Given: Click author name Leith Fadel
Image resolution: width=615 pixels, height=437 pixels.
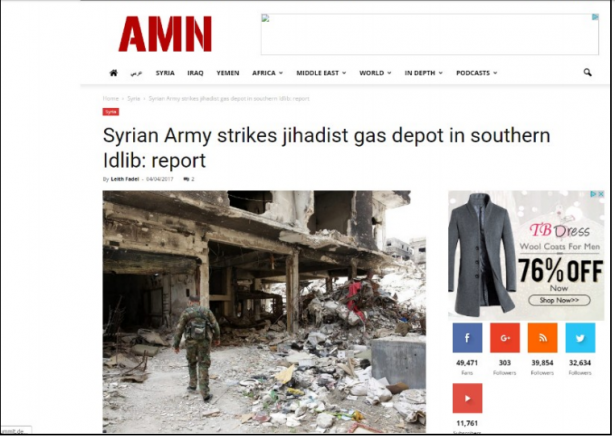Looking at the screenshot, I should [x=125, y=179].
